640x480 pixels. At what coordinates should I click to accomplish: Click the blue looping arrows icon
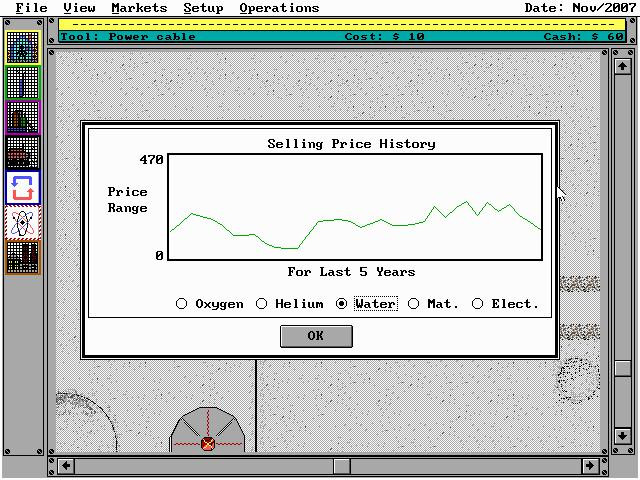click(22, 187)
